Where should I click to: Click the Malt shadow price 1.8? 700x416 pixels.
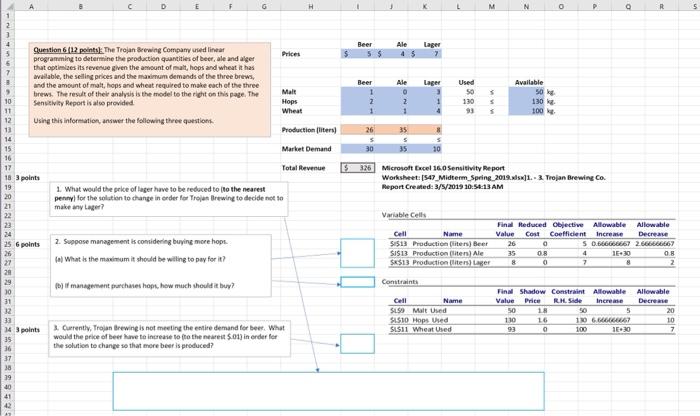coord(542,310)
